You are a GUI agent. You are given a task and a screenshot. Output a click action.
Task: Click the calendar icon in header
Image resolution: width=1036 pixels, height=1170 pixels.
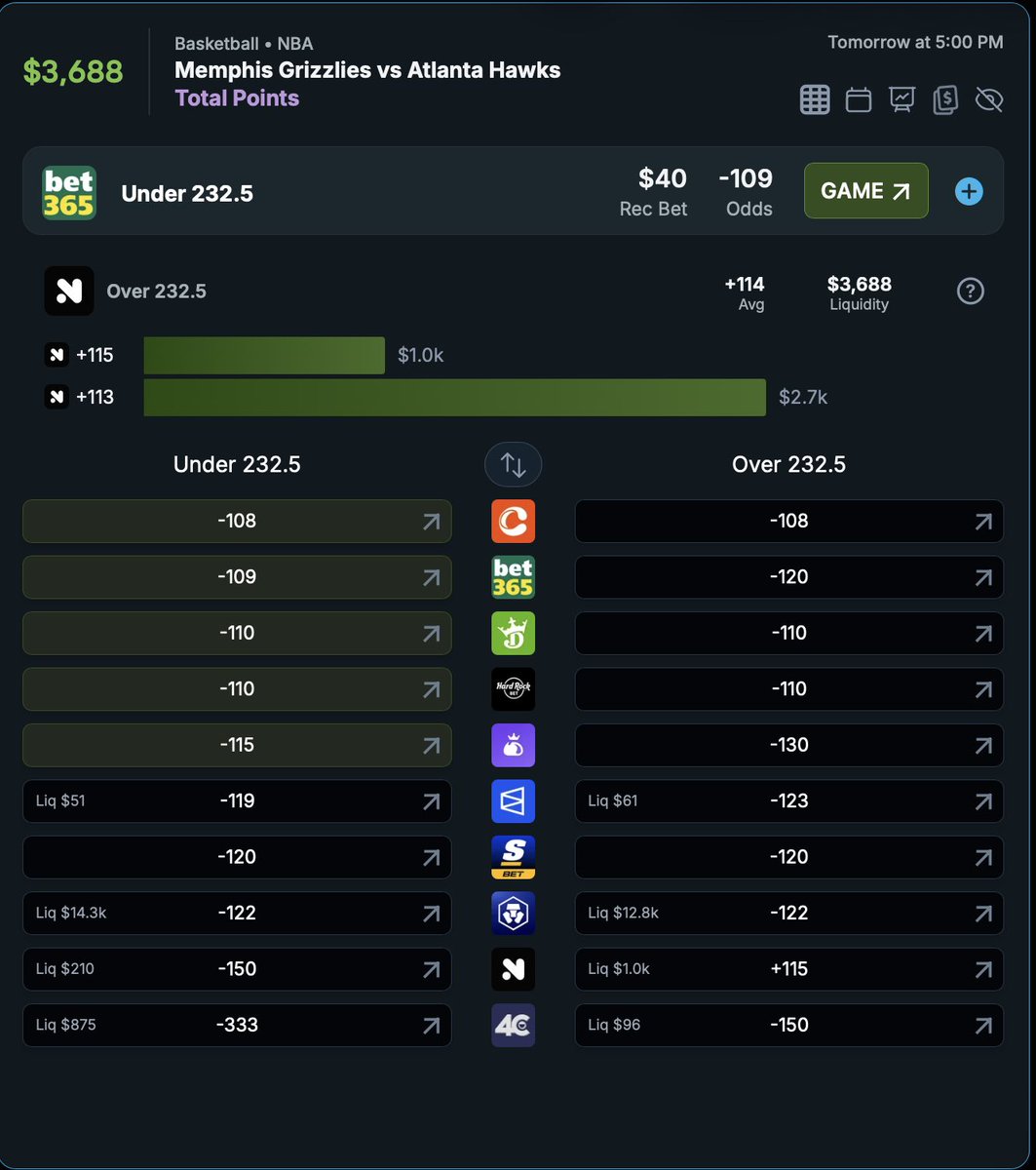[x=859, y=99]
